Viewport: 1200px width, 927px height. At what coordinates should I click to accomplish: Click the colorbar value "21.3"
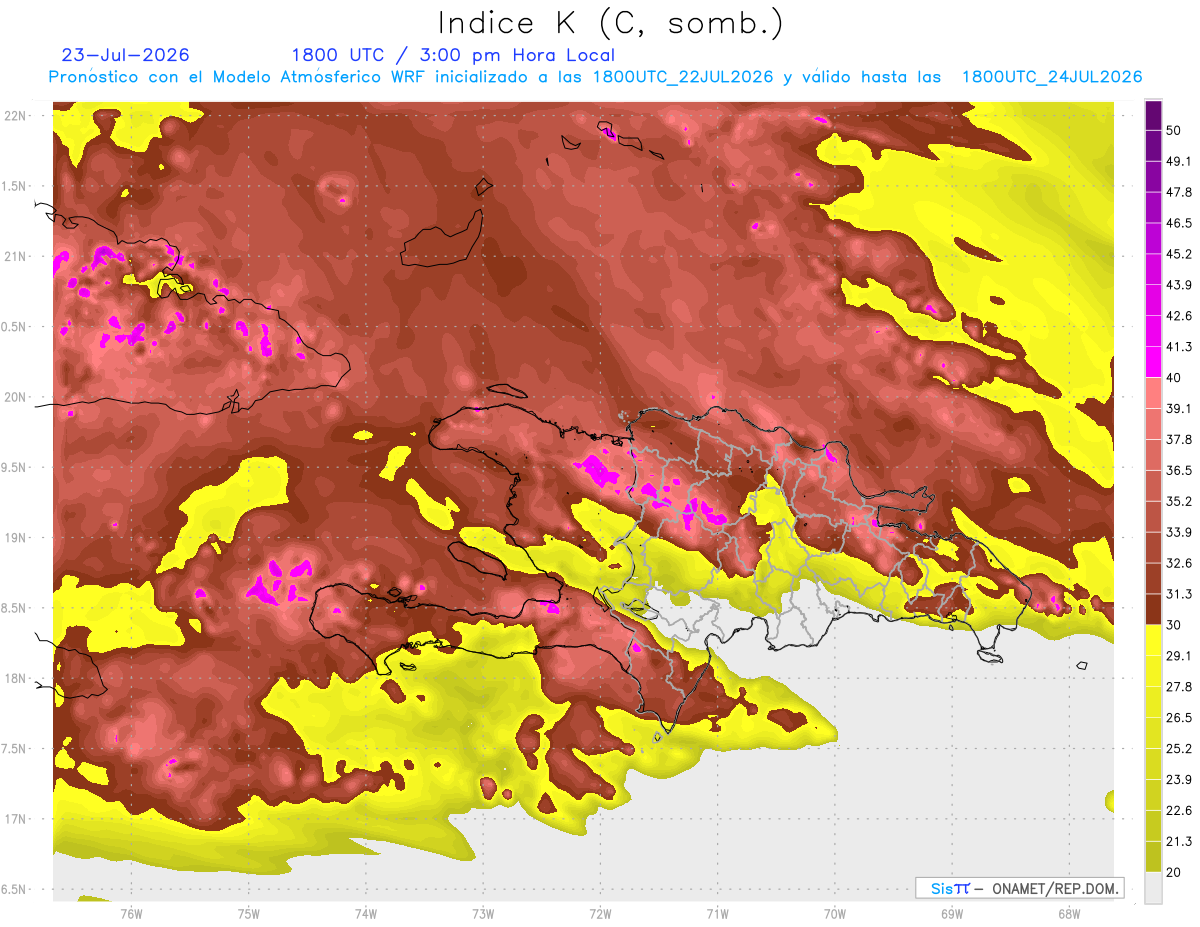point(1179,842)
